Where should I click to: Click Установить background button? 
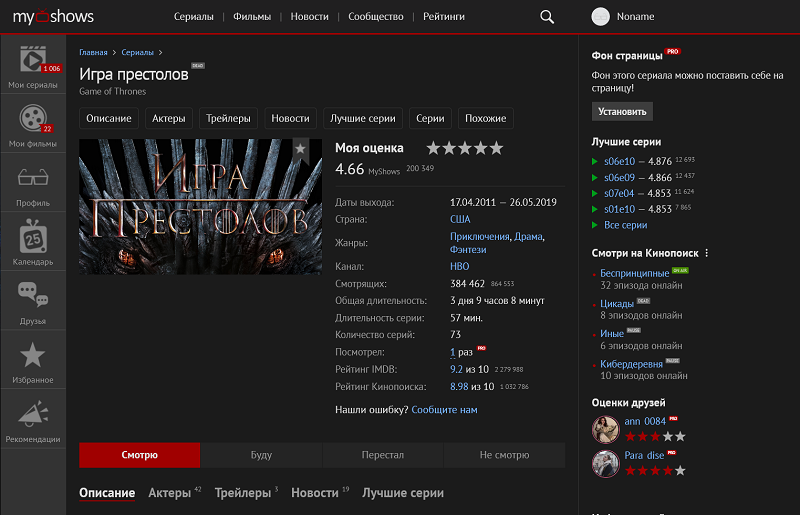(x=622, y=112)
